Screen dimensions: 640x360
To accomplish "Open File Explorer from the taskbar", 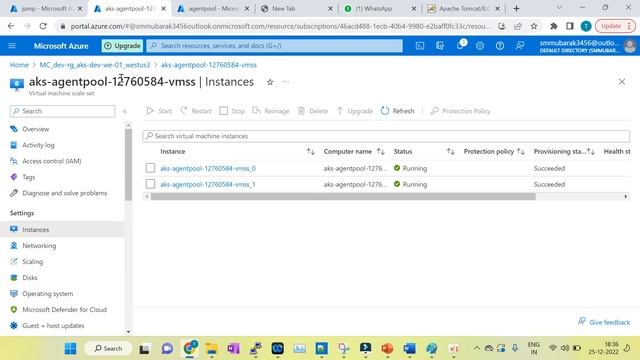I will click(x=211, y=349).
